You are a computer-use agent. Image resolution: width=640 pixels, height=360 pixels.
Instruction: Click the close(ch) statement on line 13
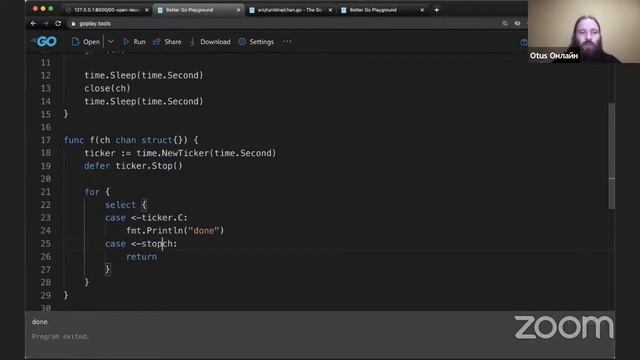coord(107,88)
